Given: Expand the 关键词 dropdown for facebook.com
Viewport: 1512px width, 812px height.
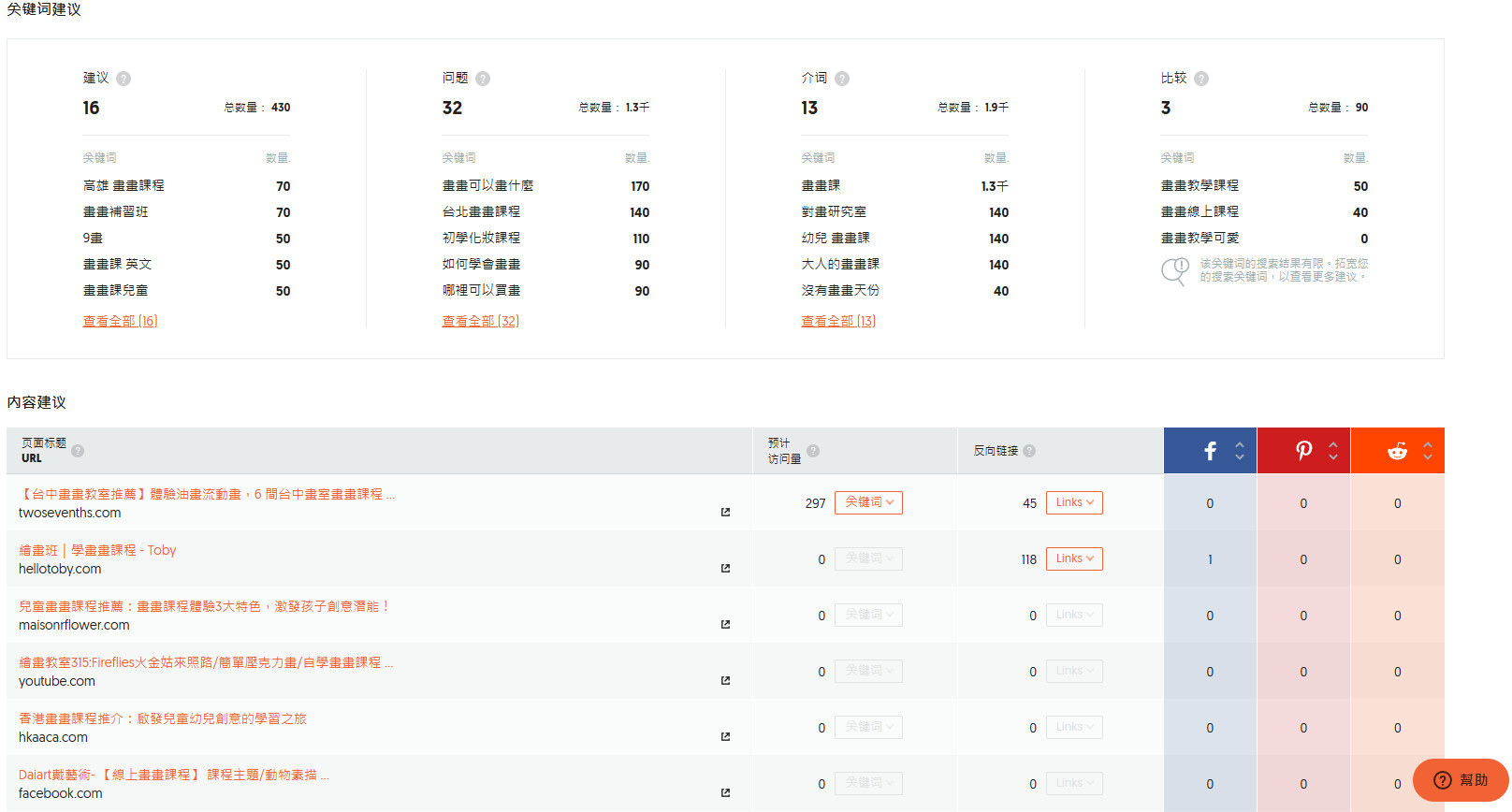Looking at the screenshot, I should click(x=868, y=783).
